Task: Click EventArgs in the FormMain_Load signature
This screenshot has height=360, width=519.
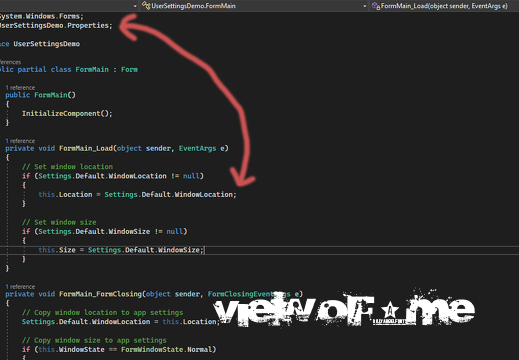Action: (x=197, y=148)
